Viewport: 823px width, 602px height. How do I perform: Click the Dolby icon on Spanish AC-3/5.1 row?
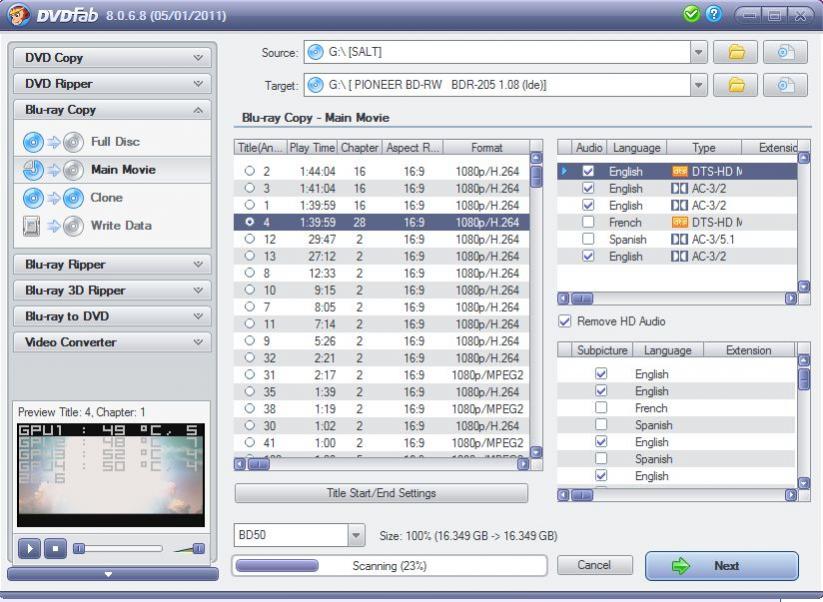click(680, 239)
